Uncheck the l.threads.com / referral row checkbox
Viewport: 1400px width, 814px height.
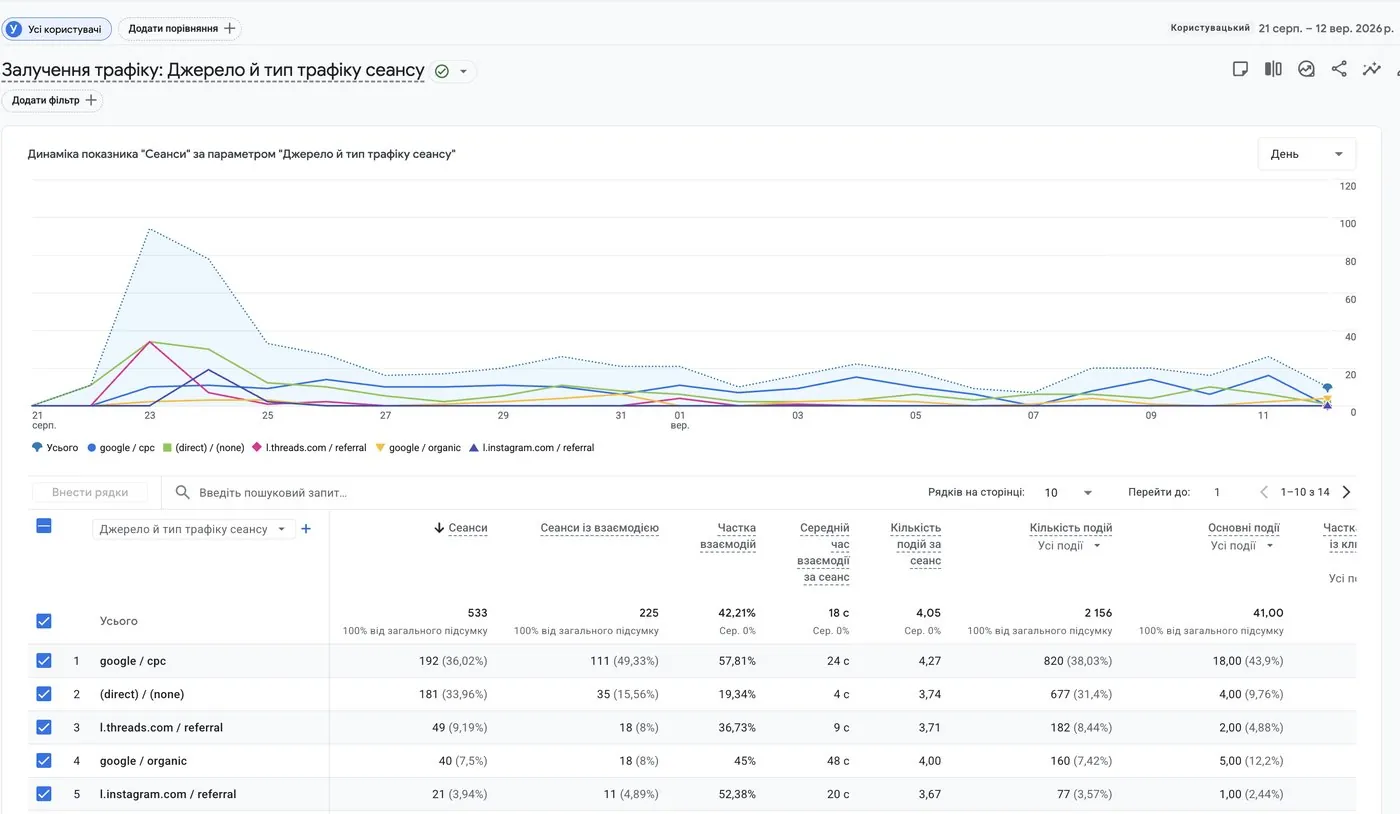[44, 727]
